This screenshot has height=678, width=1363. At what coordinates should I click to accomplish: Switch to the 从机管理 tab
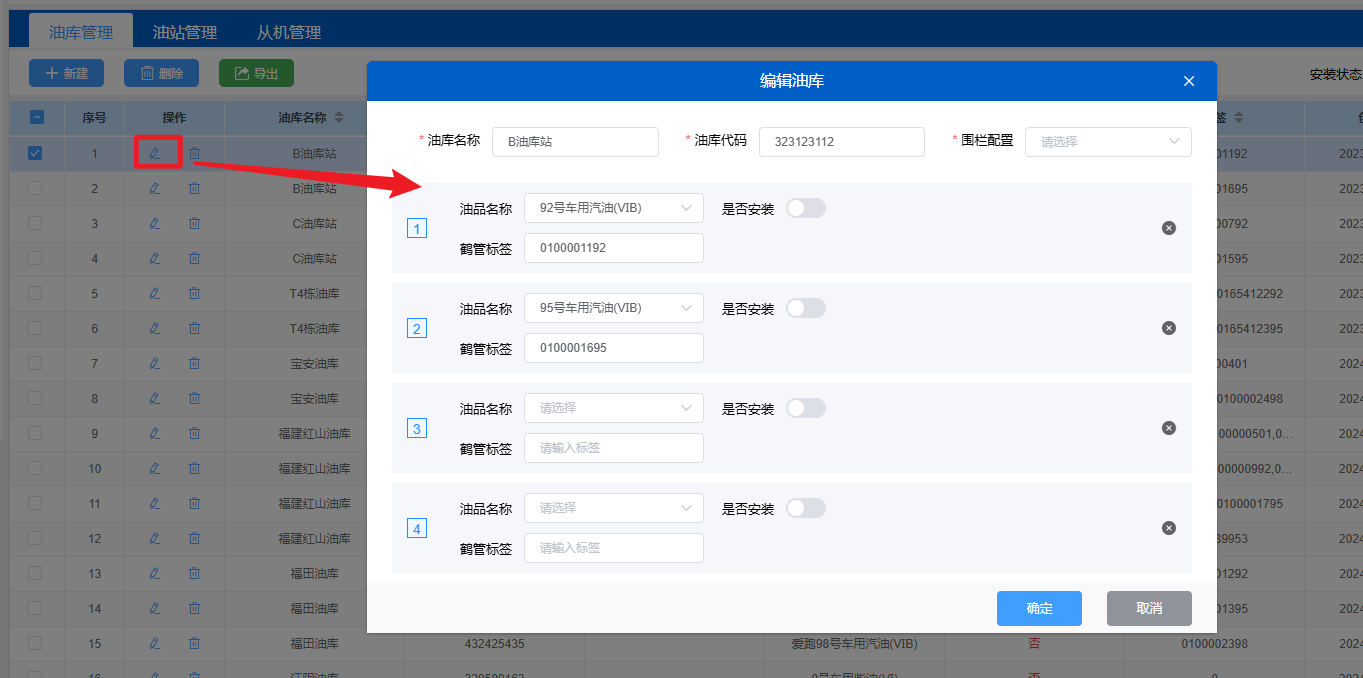(289, 32)
